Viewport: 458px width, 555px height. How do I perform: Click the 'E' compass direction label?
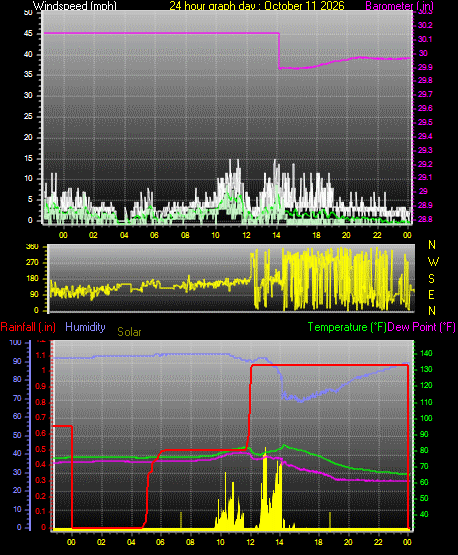[x=431, y=294]
